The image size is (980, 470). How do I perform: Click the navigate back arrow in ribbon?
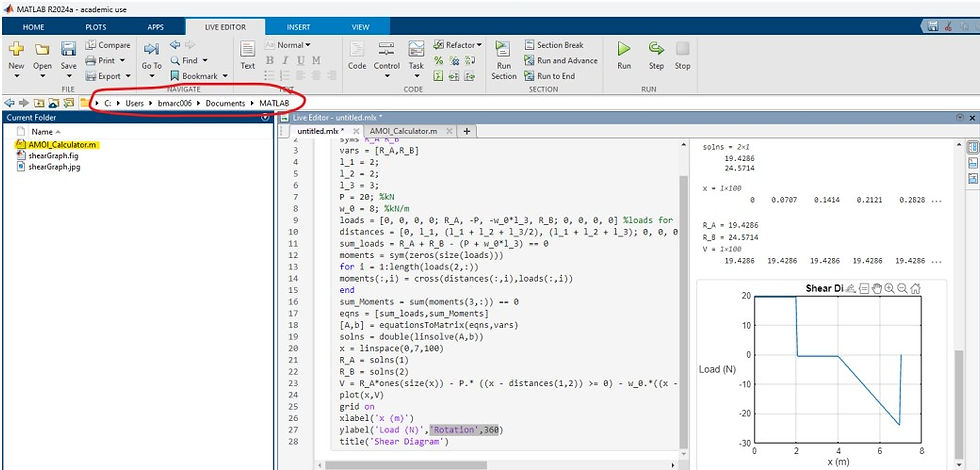175,45
